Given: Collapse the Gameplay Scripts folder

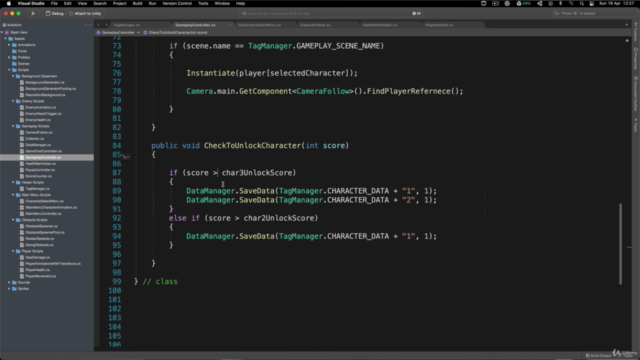Looking at the screenshot, I should (x=13, y=126).
